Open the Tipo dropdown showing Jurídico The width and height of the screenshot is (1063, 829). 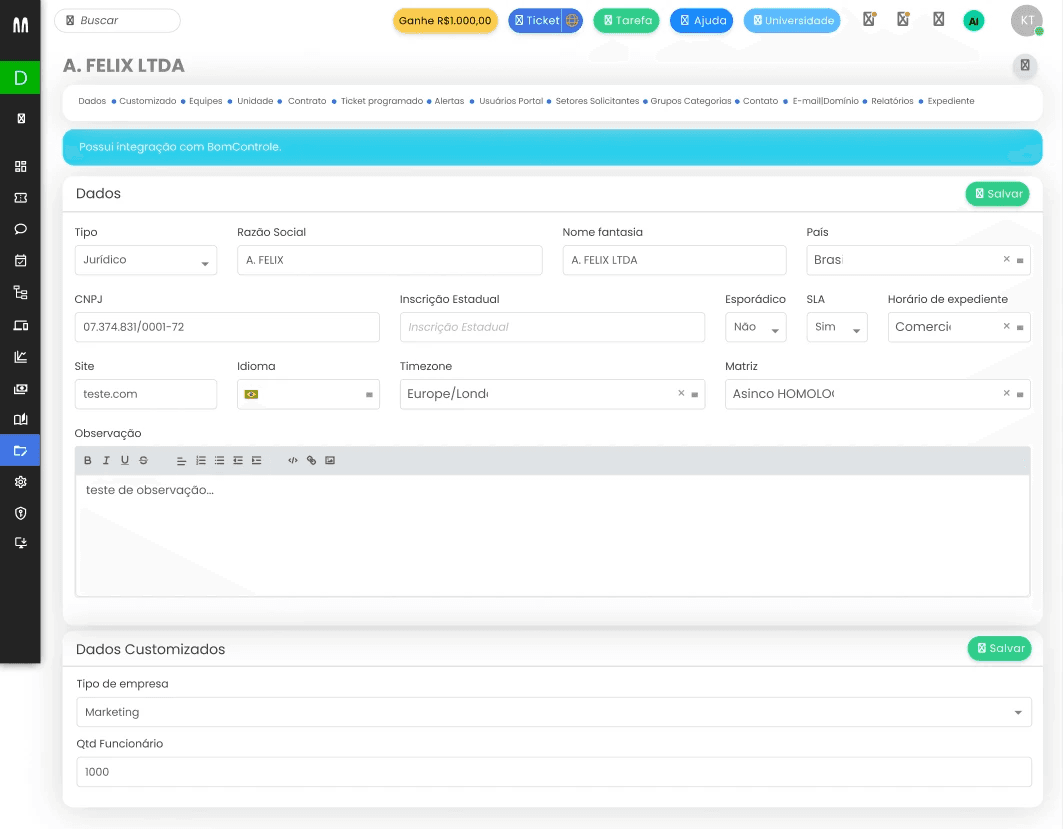(146, 260)
